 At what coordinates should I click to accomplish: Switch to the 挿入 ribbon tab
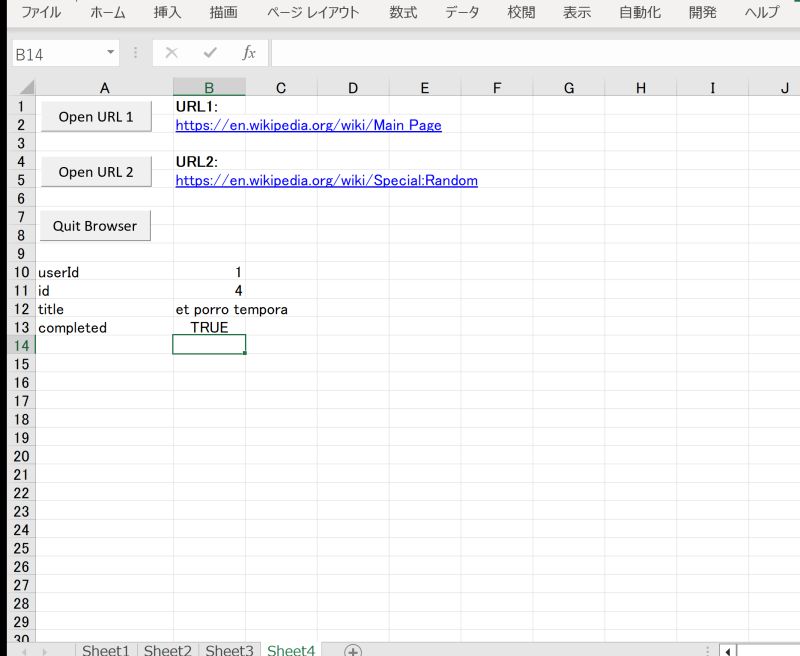point(165,13)
